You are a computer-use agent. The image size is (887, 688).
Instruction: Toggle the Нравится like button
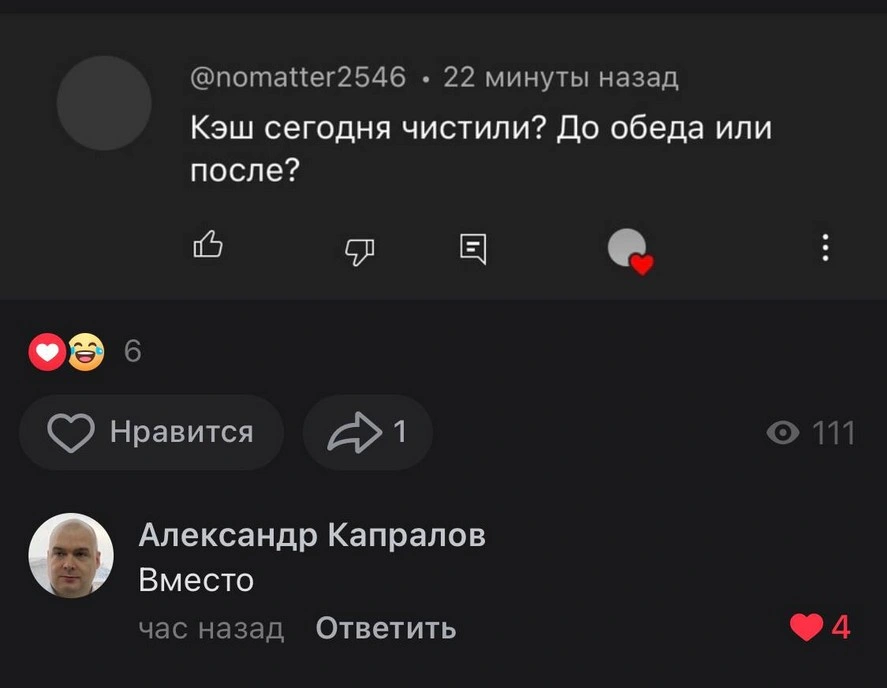coord(151,433)
